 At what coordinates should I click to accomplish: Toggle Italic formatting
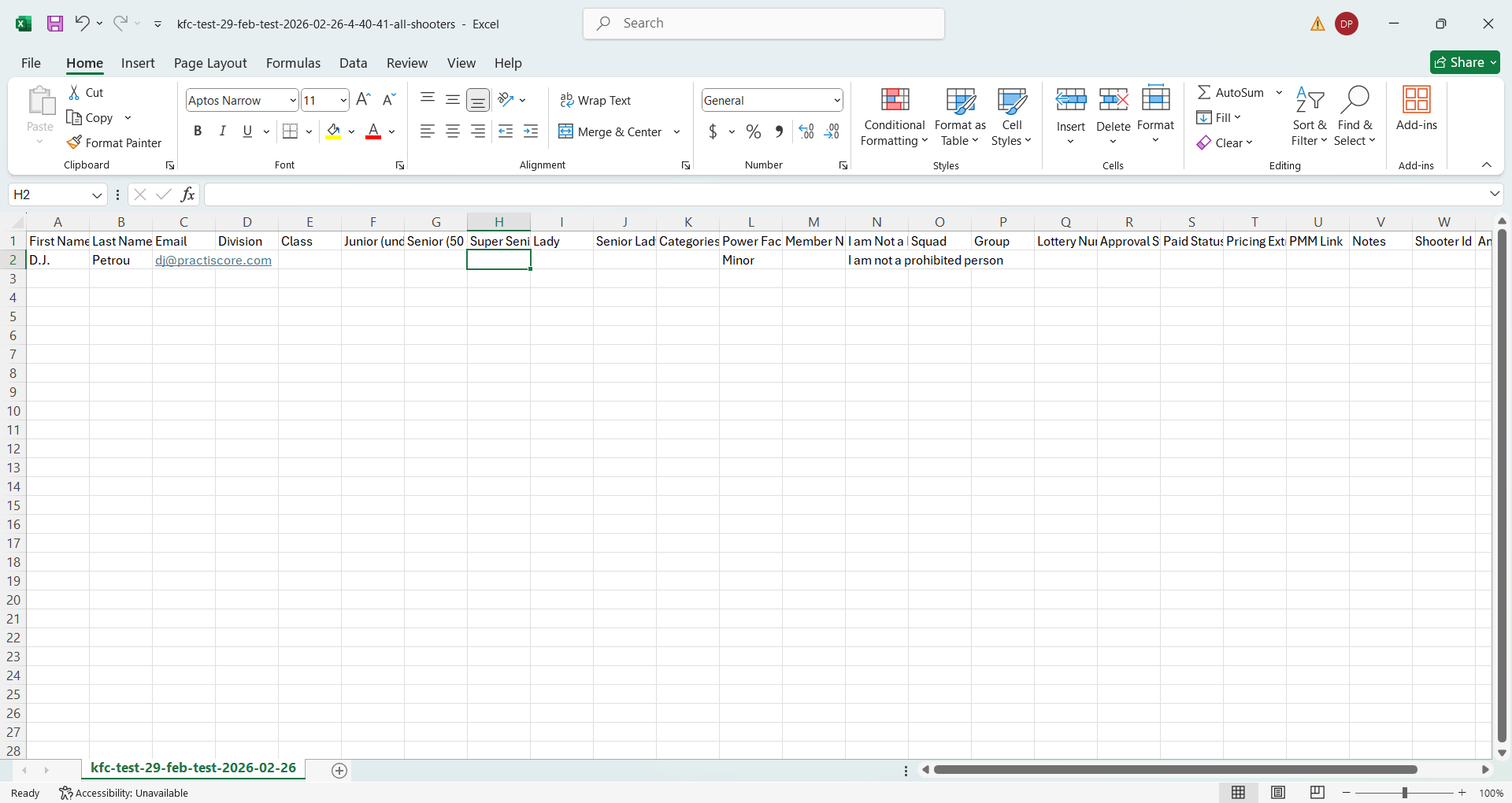click(x=223, y=131)
